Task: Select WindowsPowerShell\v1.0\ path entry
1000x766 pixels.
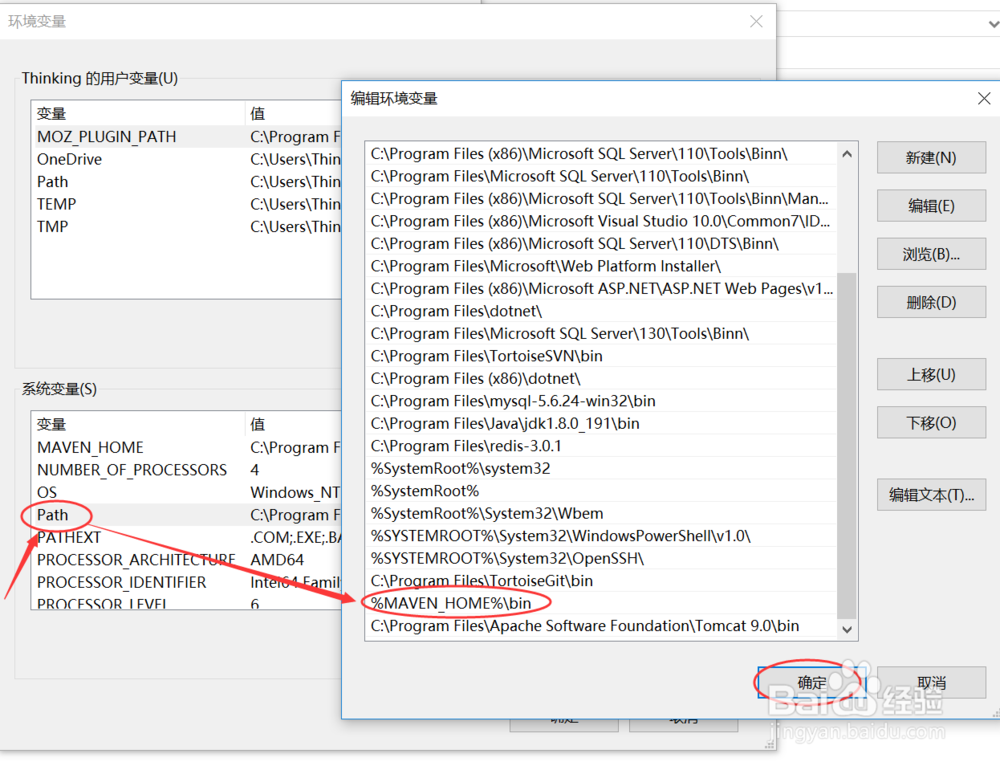Action: click(x=601, y=536)
